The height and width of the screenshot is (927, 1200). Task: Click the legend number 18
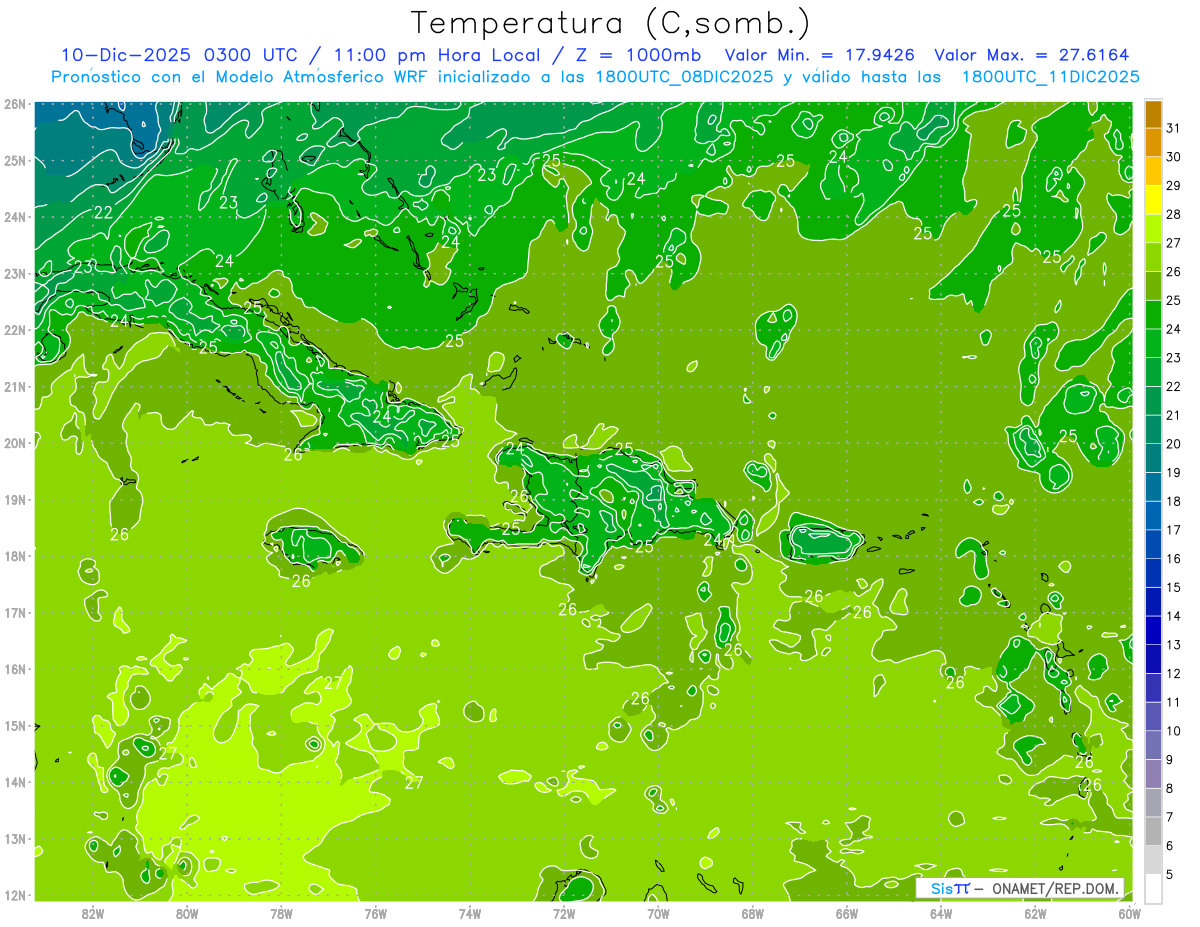1174,501
